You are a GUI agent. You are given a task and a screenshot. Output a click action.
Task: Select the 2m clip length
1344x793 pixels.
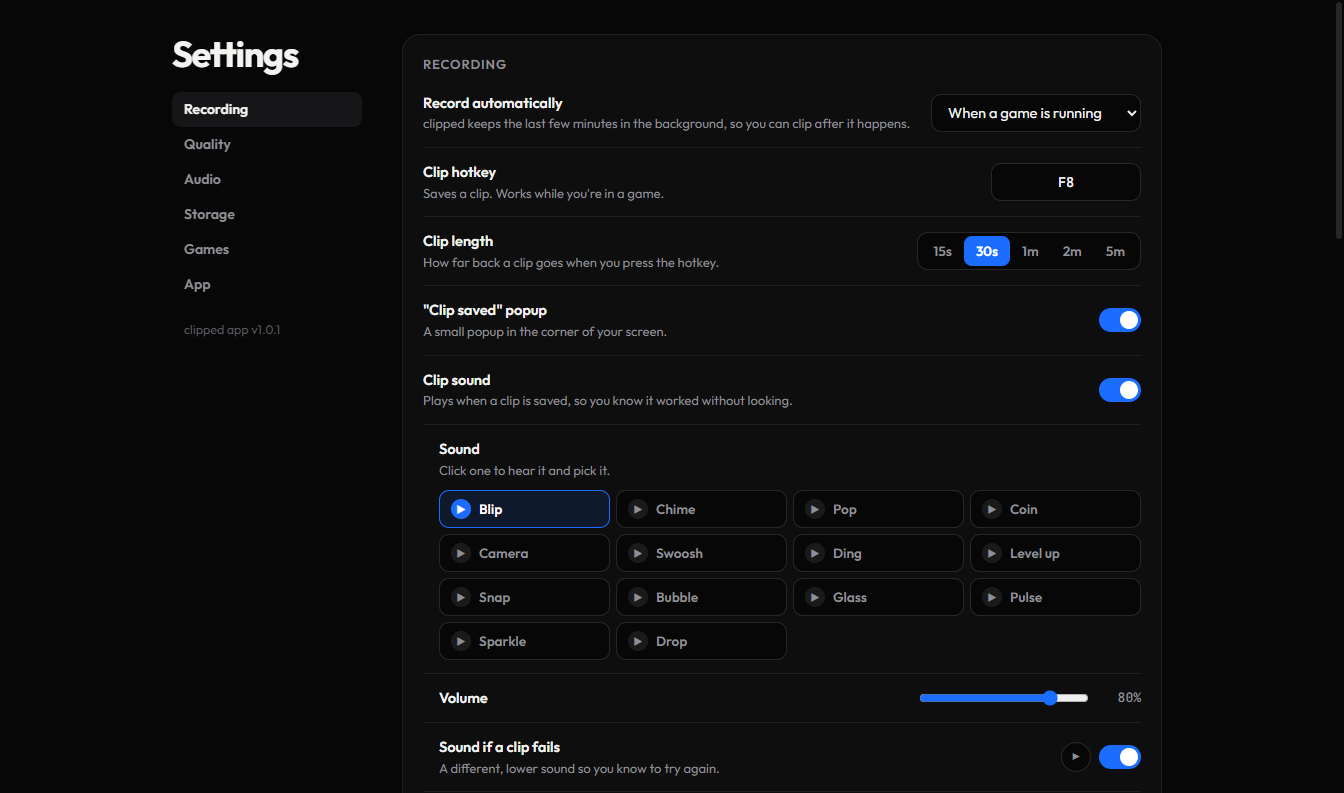[x=1072, y=251]
